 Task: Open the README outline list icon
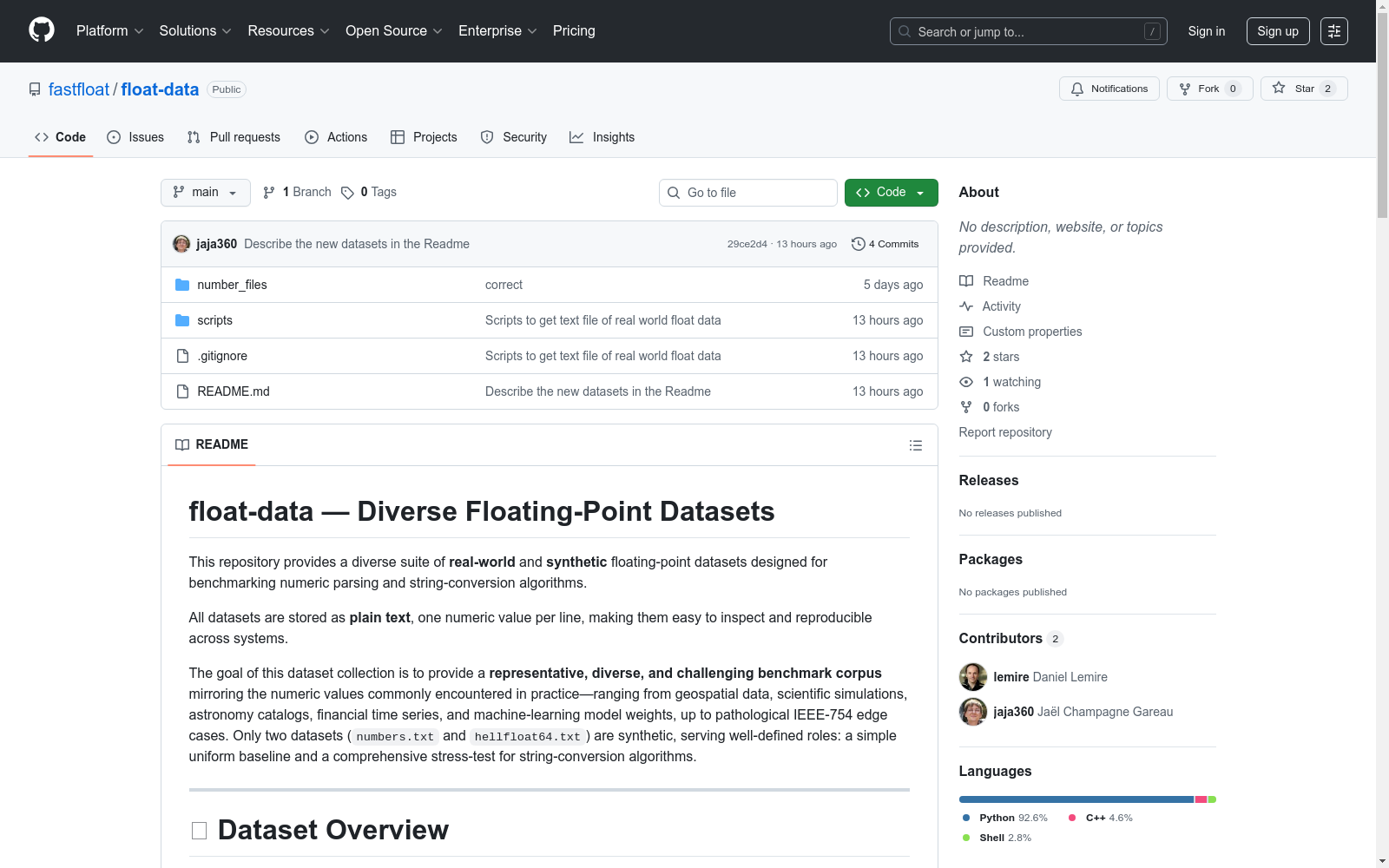point(916,445)
